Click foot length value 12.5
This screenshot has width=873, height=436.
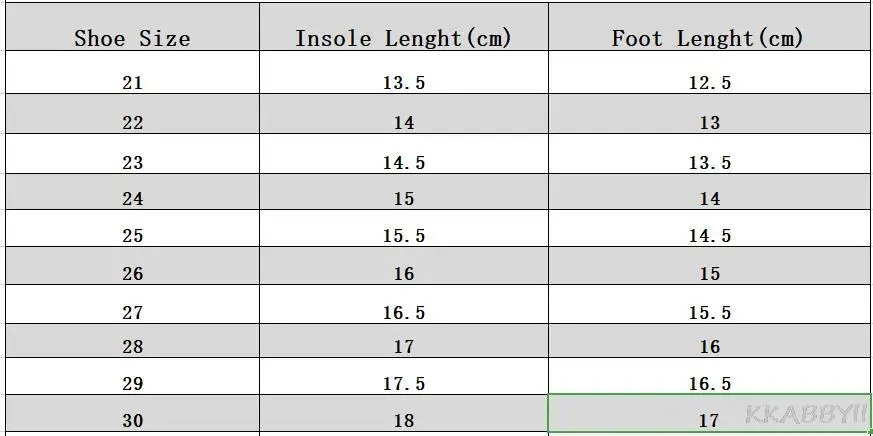pos(709,83)
